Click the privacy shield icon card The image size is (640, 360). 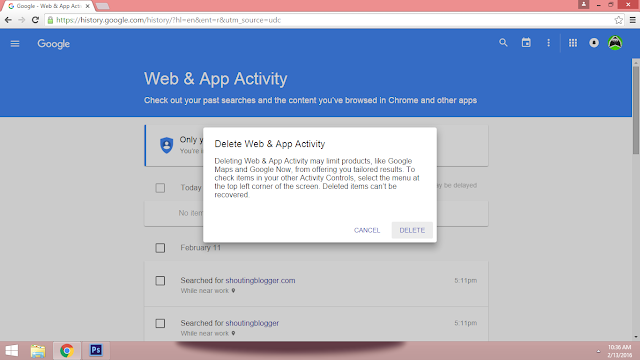click(166, 145)
